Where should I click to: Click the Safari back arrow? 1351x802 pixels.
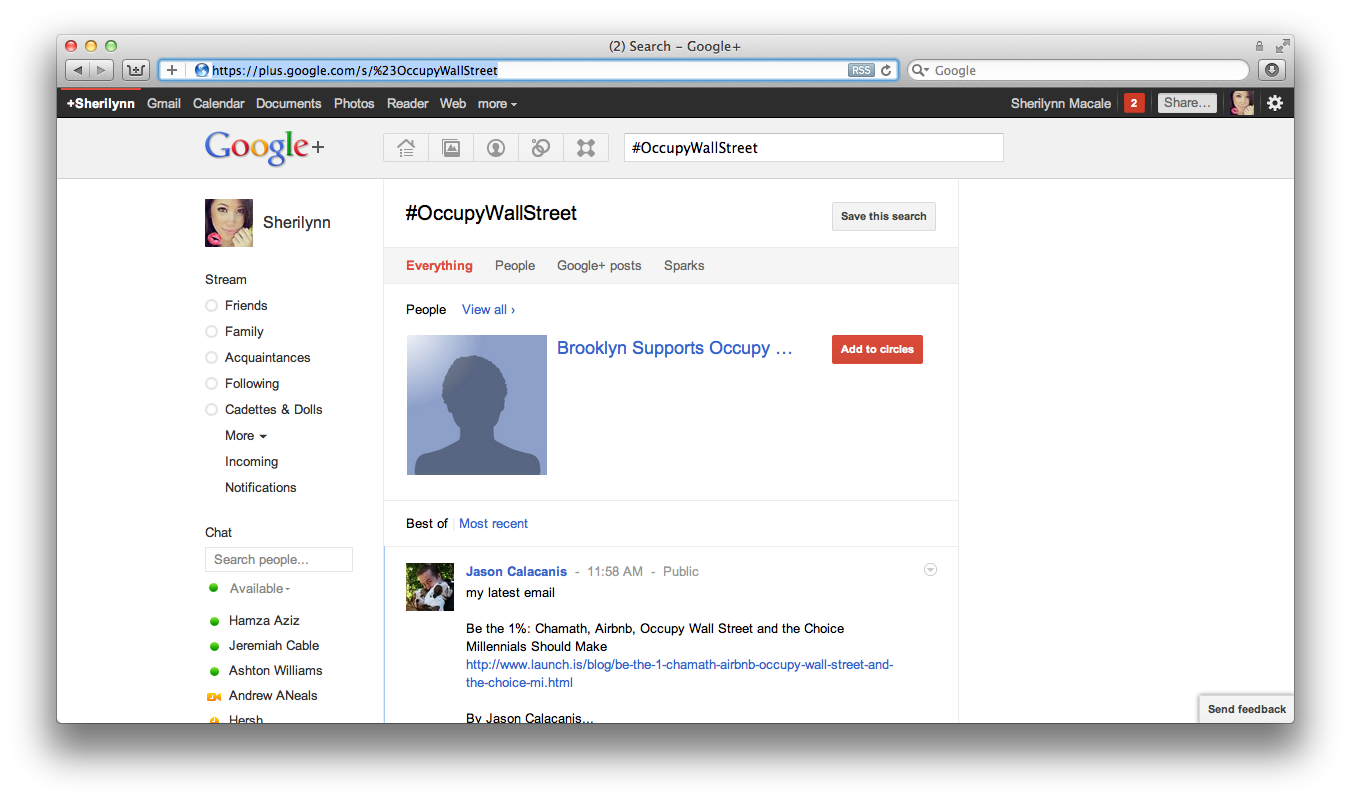(x=78, y=70)
